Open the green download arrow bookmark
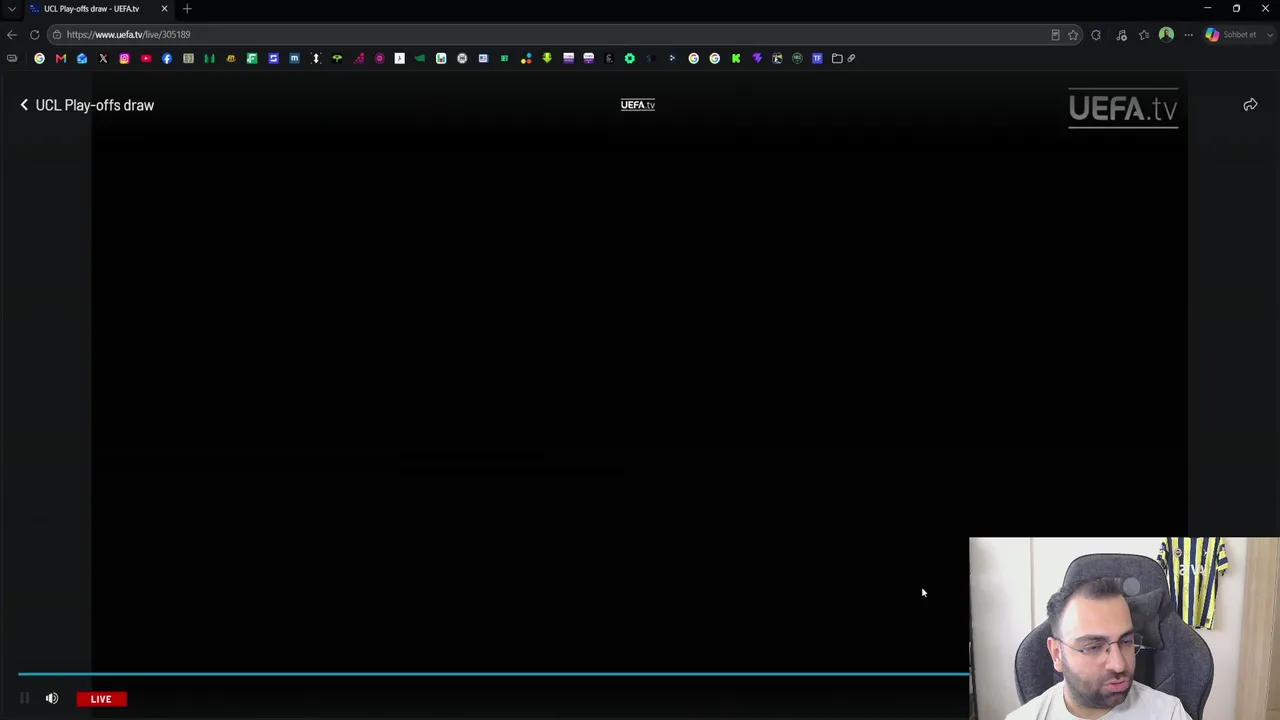The image size is (1280, 720). pos(547,58)
